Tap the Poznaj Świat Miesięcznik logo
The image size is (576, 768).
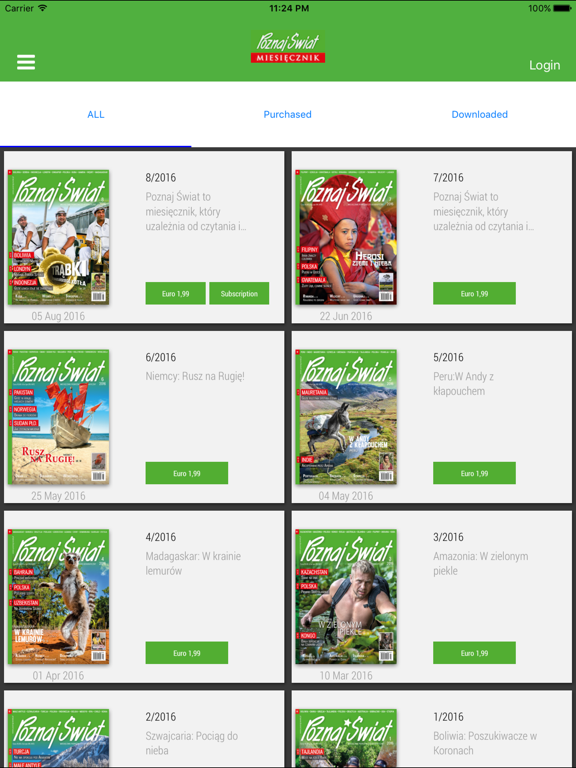(288, 47)
